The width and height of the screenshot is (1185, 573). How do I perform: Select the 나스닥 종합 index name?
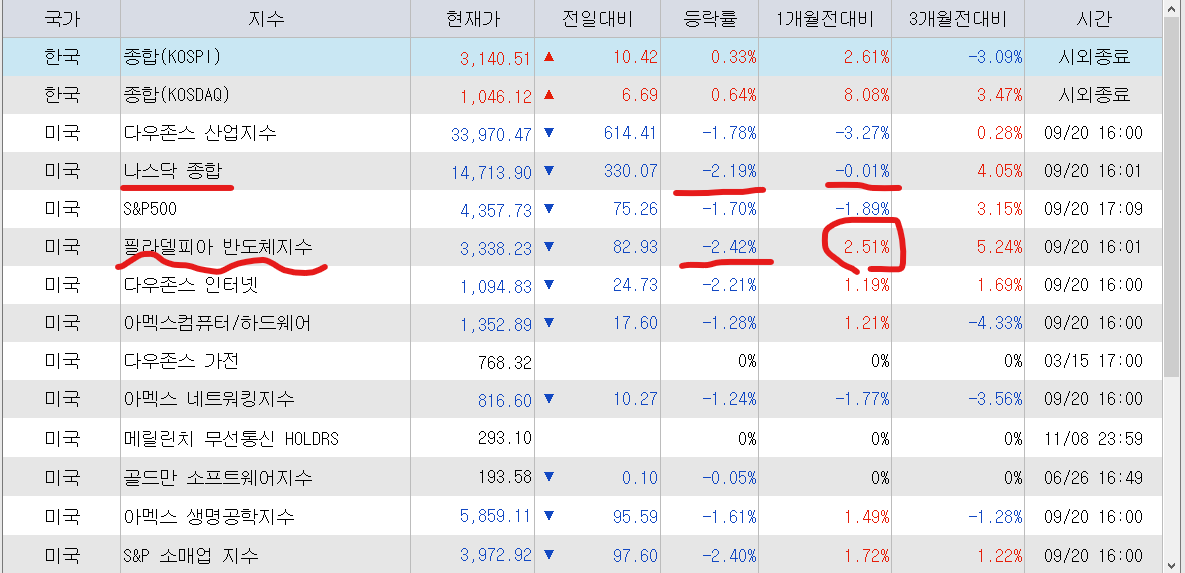tap(173, 172)
